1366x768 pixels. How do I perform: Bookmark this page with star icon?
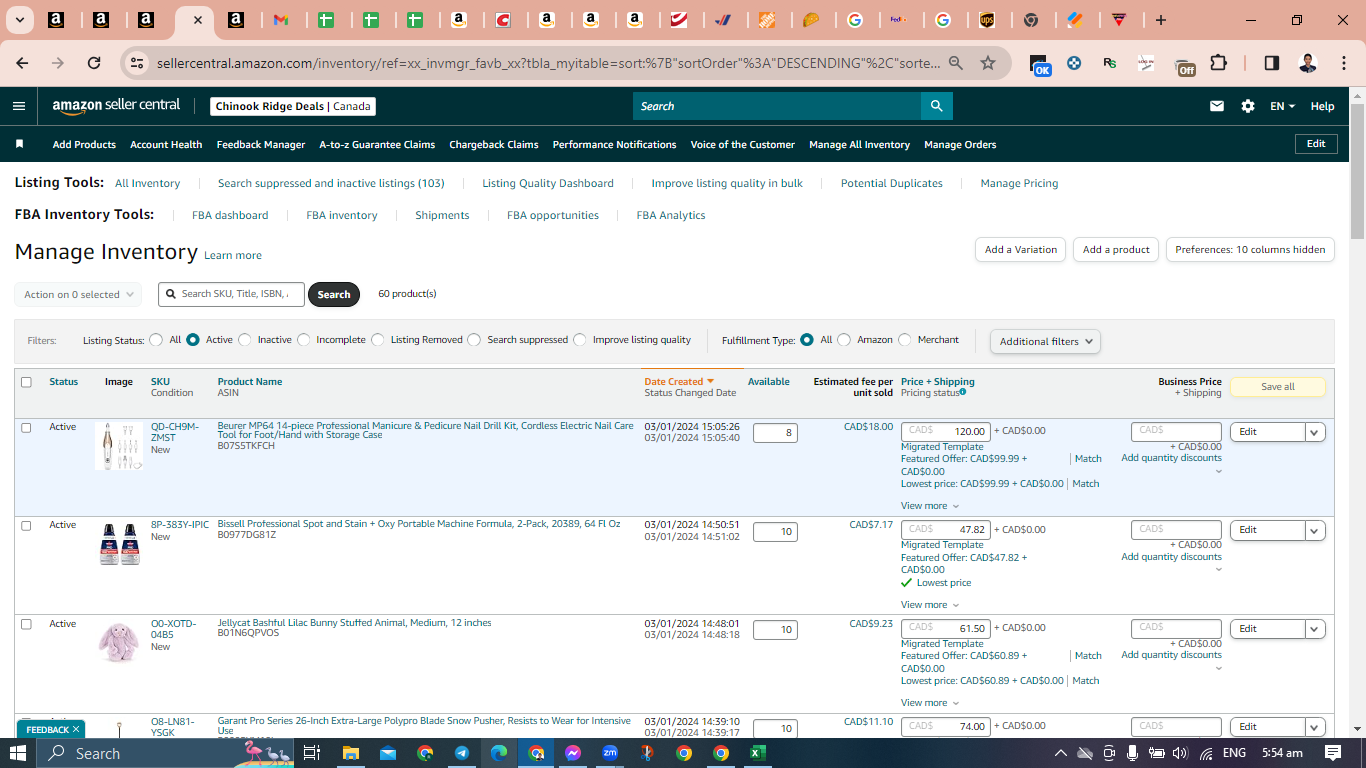click(x=988, y=63)
